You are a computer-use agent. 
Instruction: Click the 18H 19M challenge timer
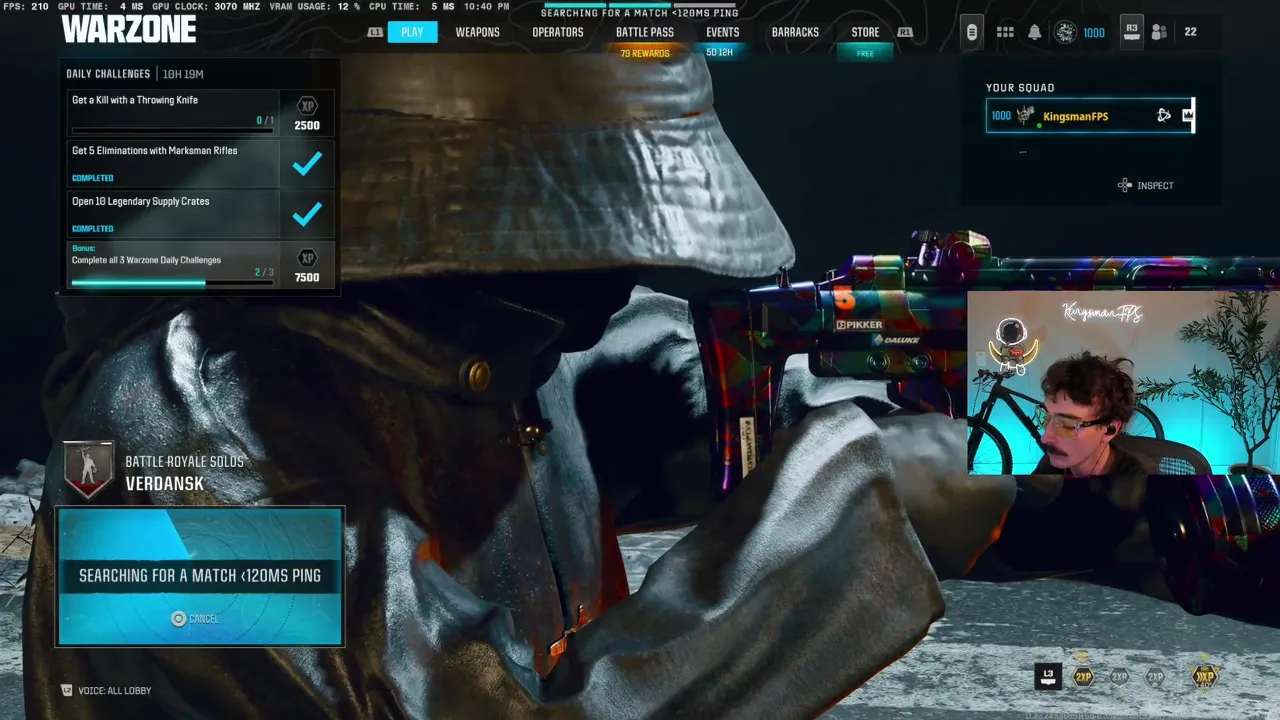(181, 74)
